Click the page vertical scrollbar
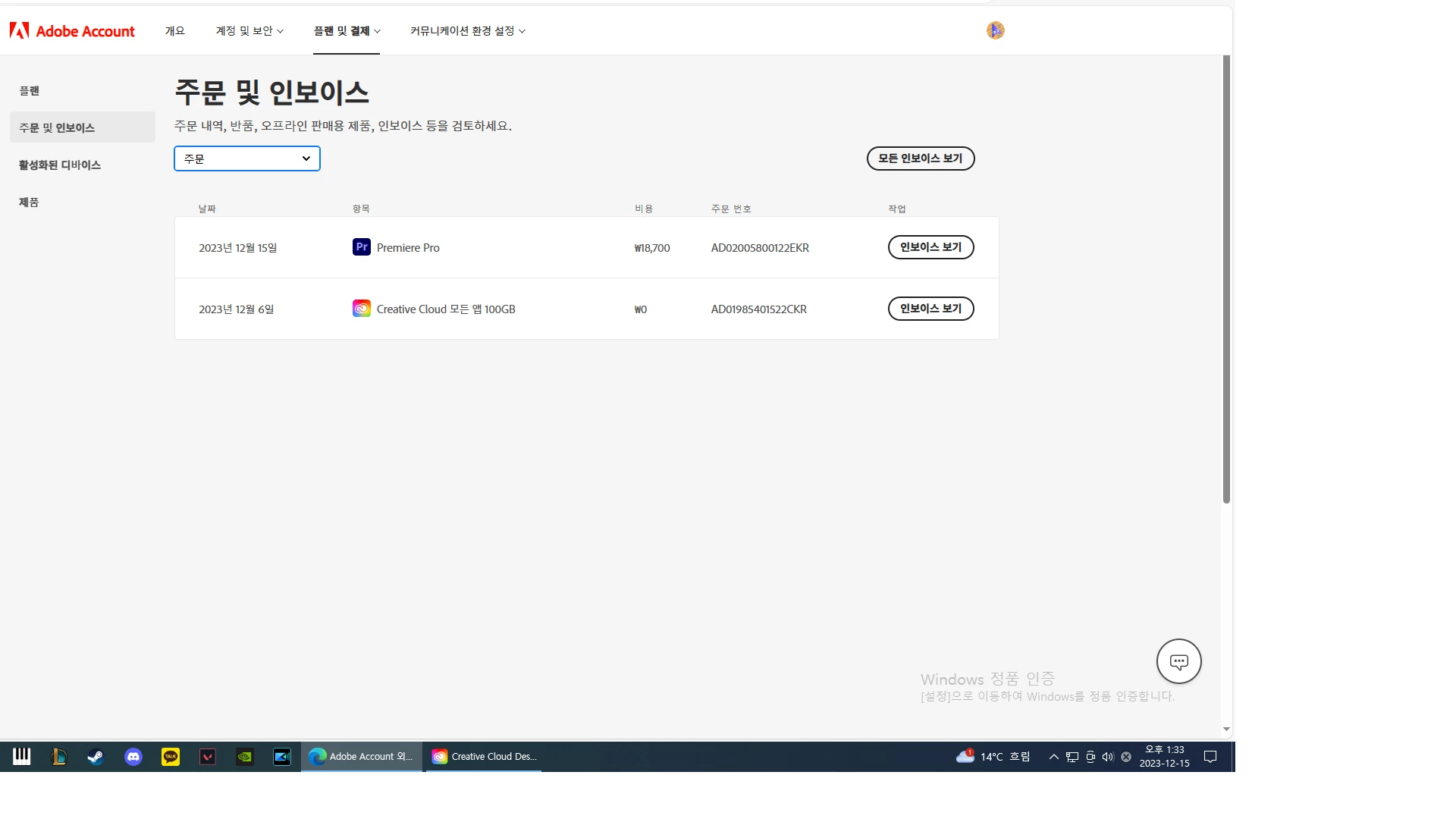1456x819 pixels. coord(1226,279)
